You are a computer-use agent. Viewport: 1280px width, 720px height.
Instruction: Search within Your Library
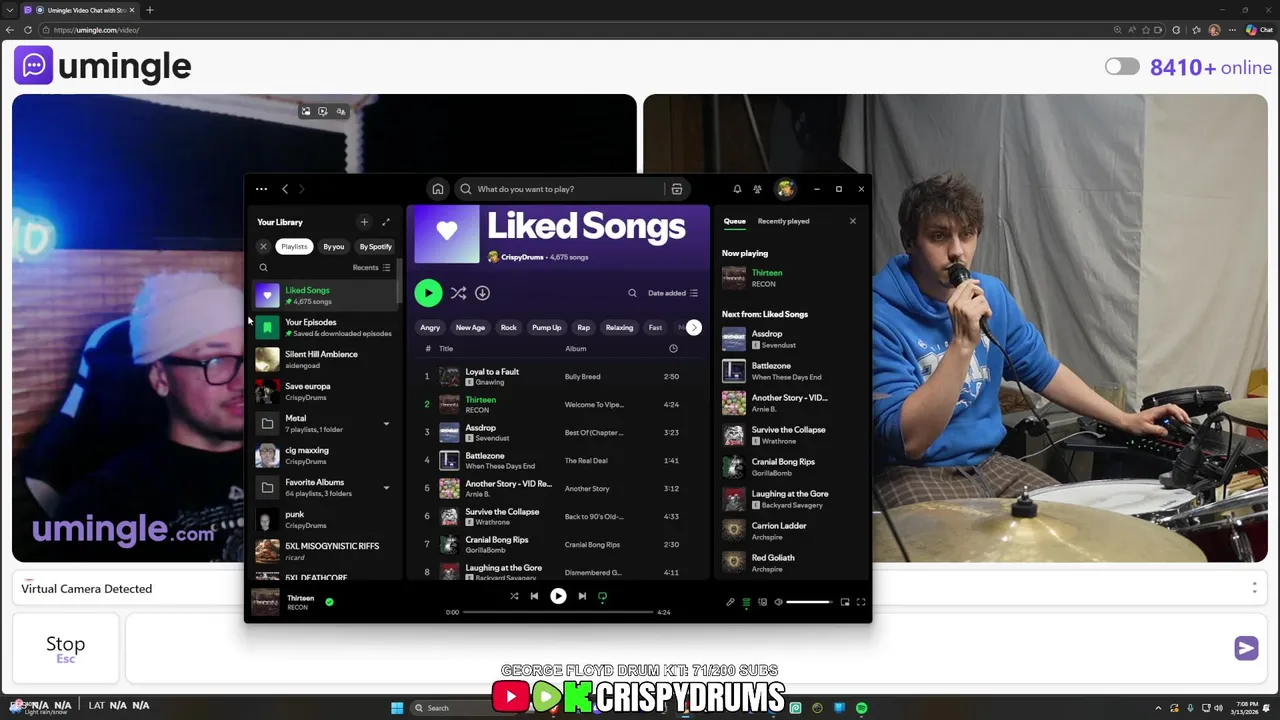[263, 267]
